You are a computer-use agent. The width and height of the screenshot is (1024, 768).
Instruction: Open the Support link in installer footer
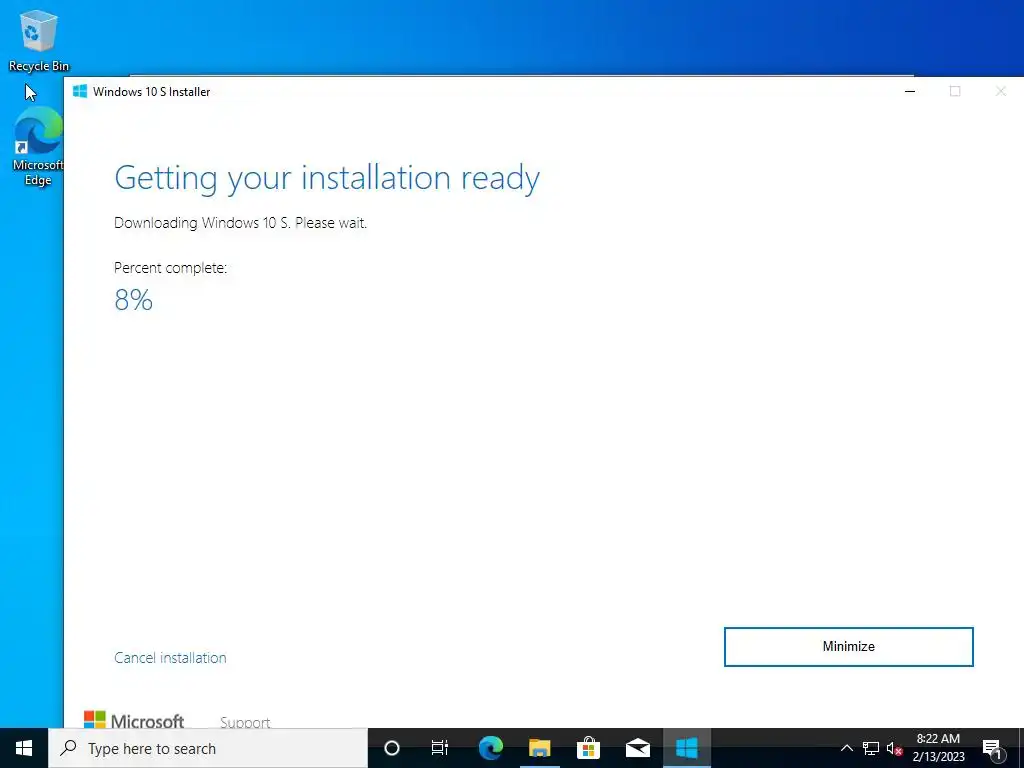click(245, 722)
